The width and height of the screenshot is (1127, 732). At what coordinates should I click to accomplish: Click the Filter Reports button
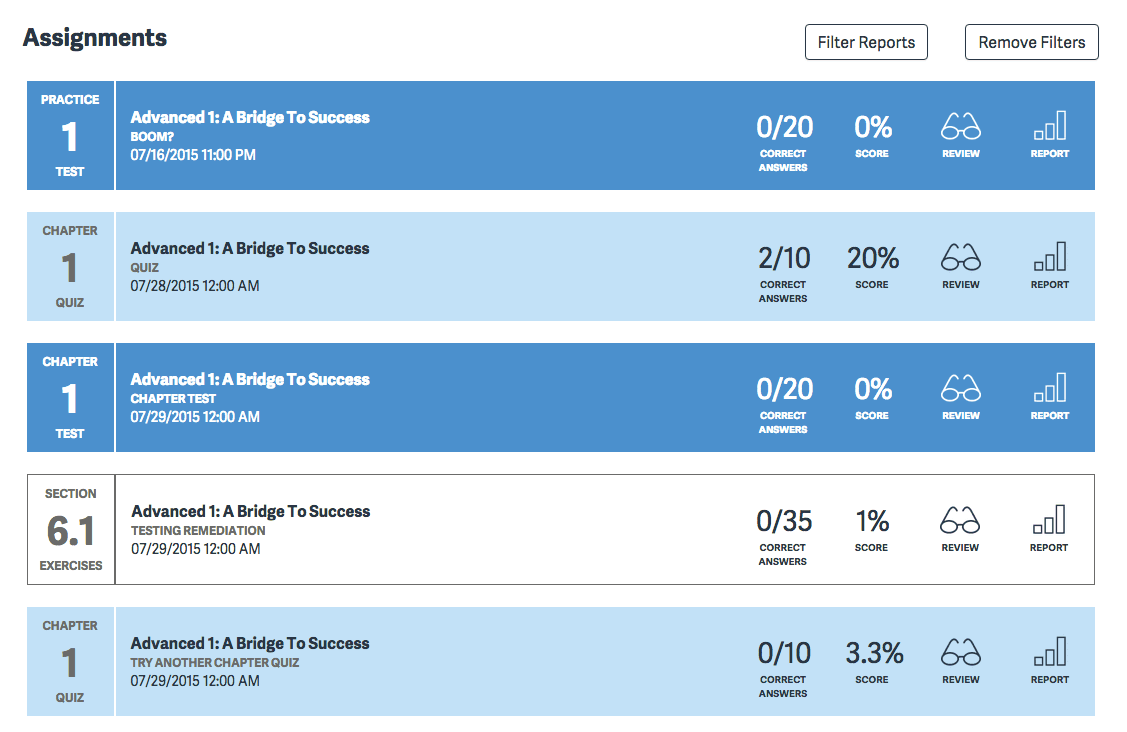[x=866, y=43]
